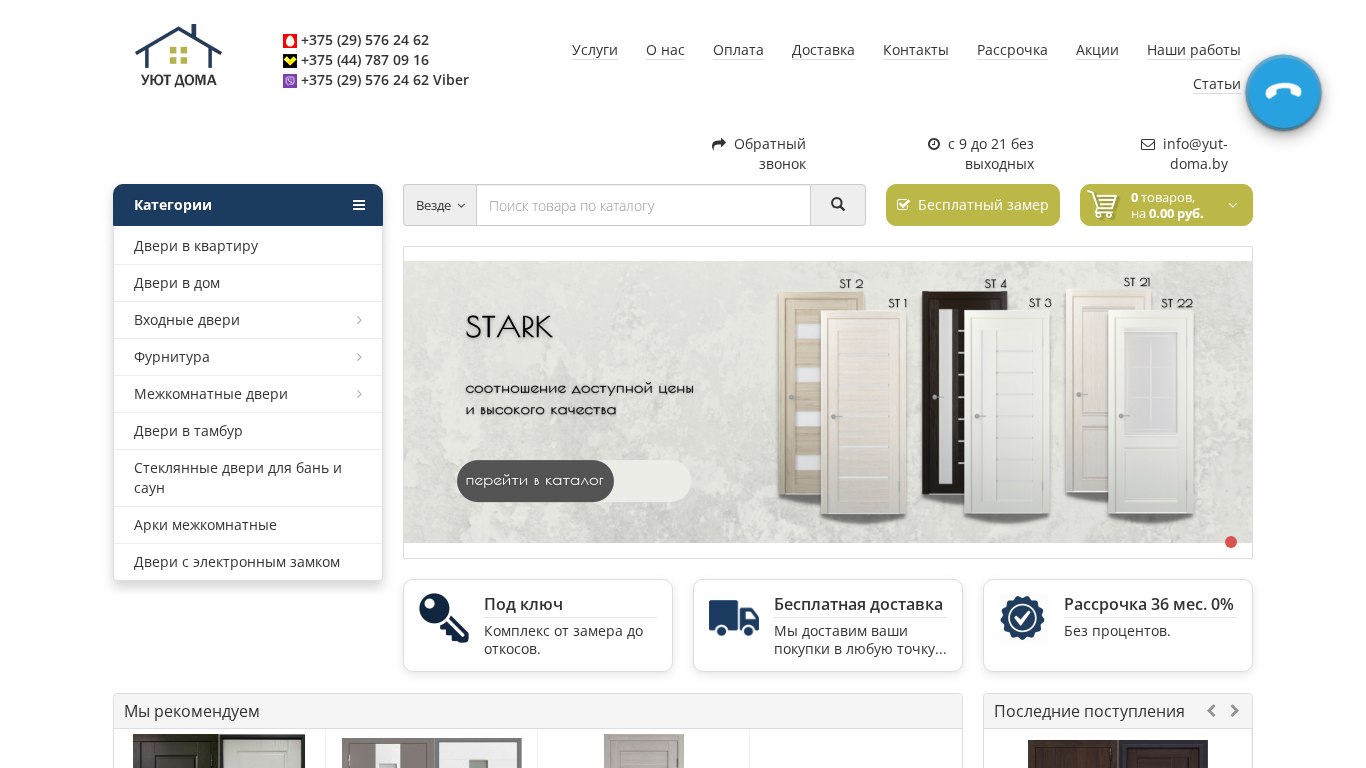Screen dimensions: 1366x768
Task: Select the Рассрочка menu item
Action: click(x=1012, y=50)
